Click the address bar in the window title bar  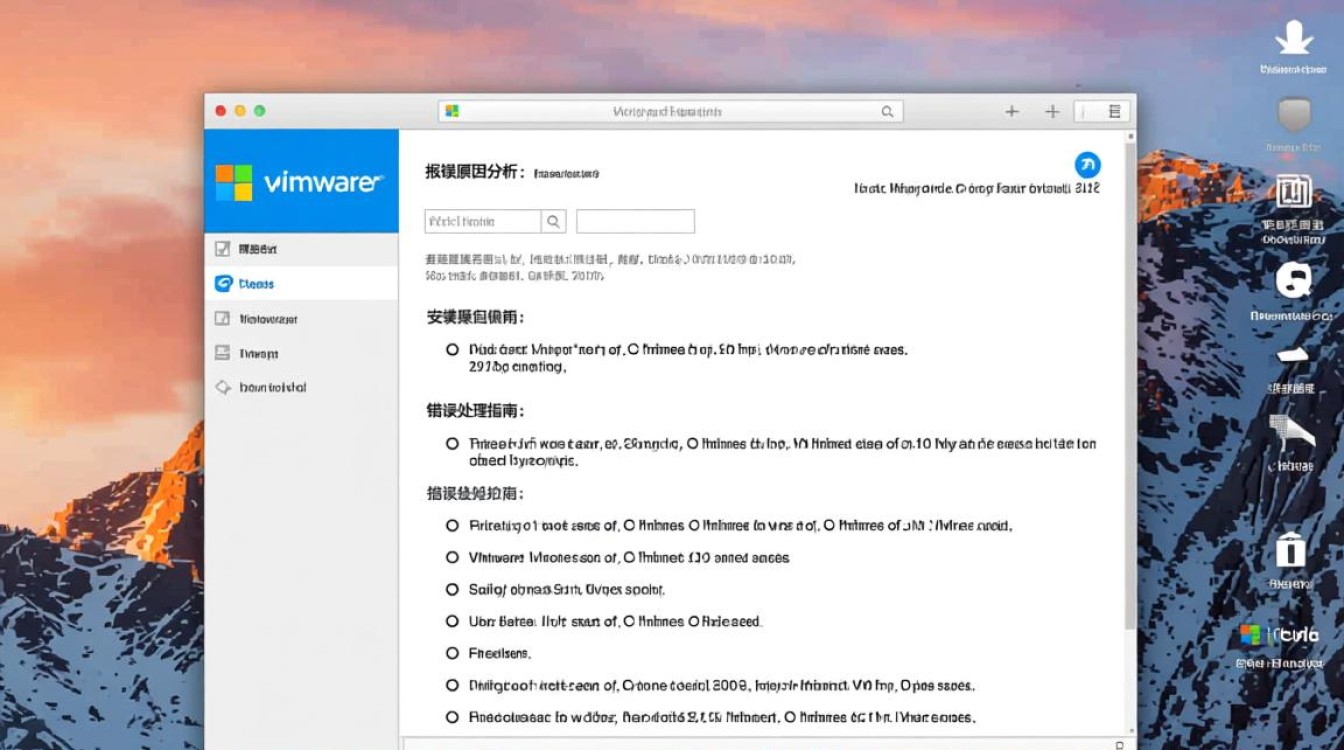click(670, 112)
